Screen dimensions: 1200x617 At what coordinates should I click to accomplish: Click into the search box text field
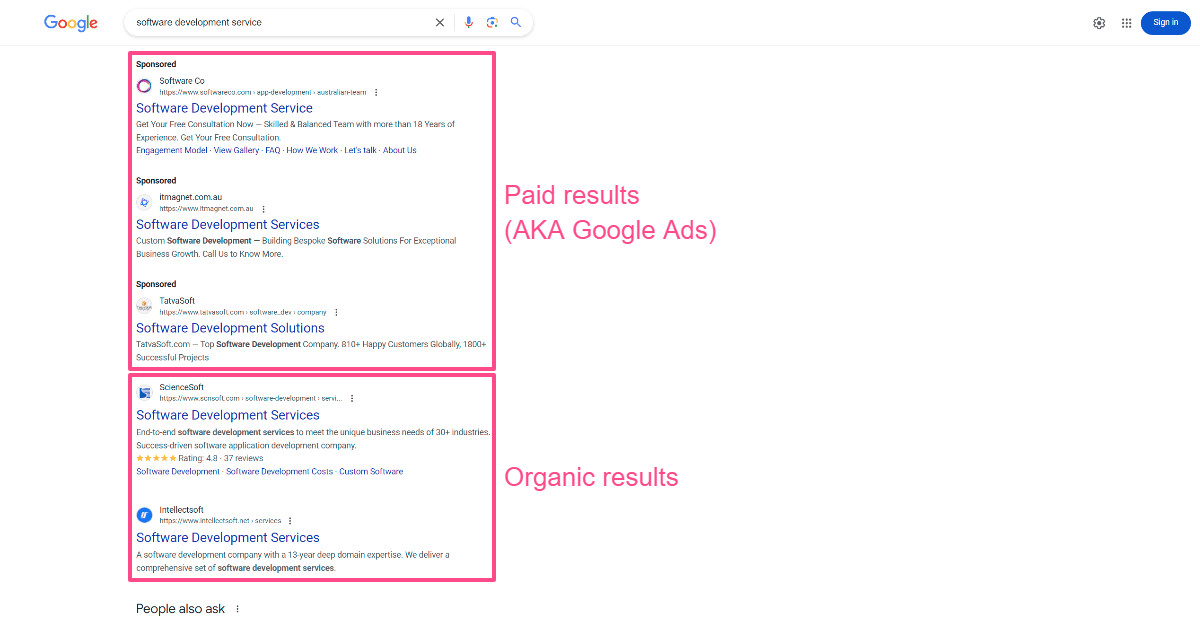pyautogui.click(x=280, y=22)
